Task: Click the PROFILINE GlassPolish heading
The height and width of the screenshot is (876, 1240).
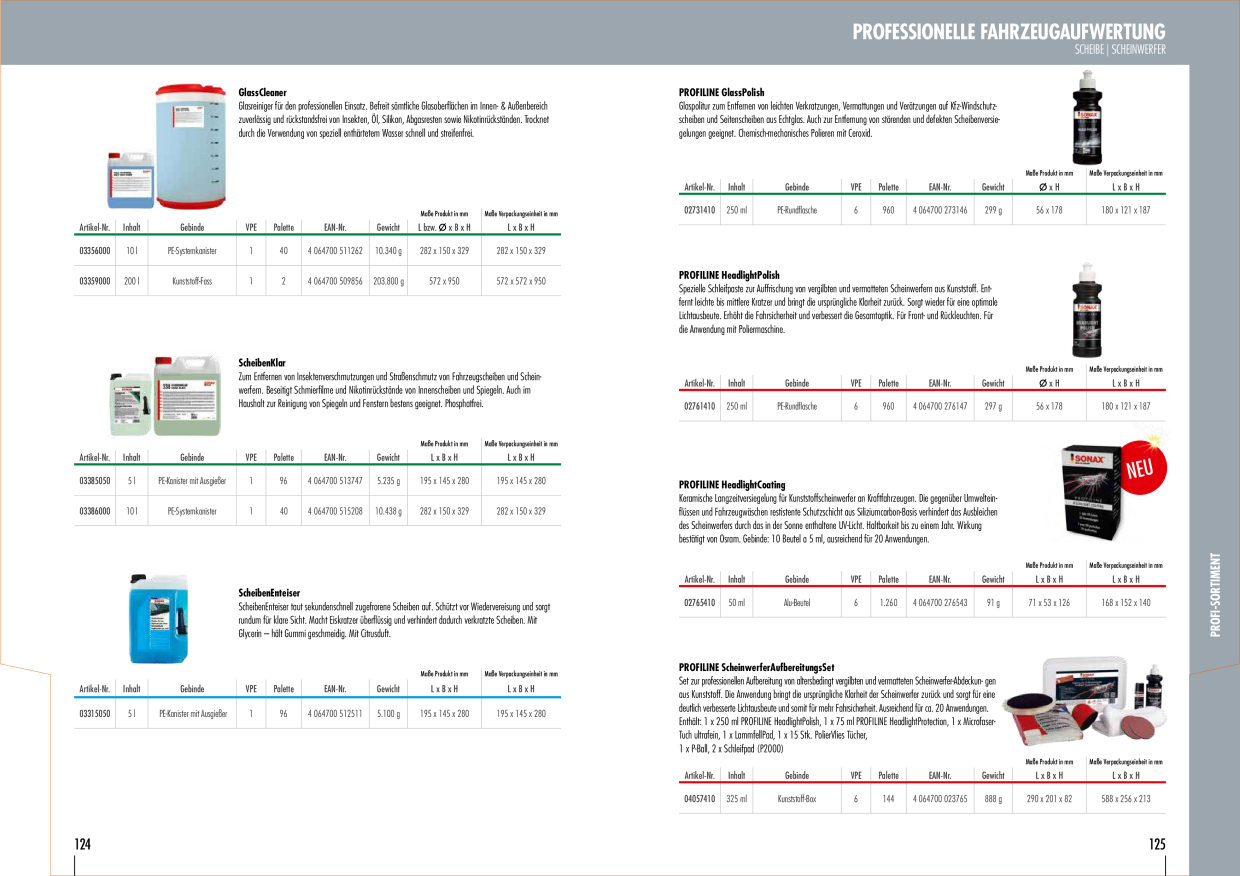Action: 721,92
